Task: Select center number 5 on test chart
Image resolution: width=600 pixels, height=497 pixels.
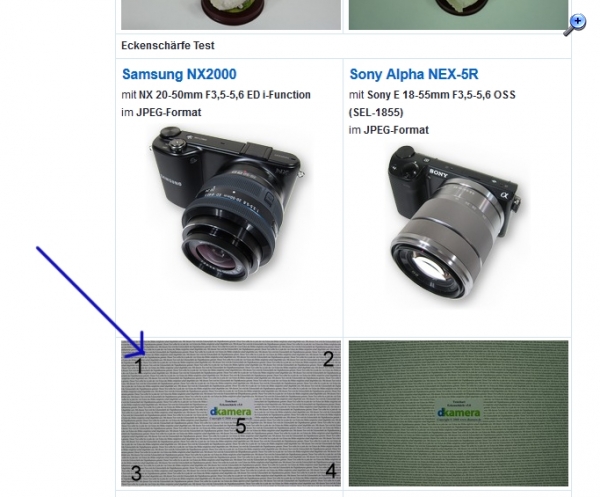Action: coord(240,426)
